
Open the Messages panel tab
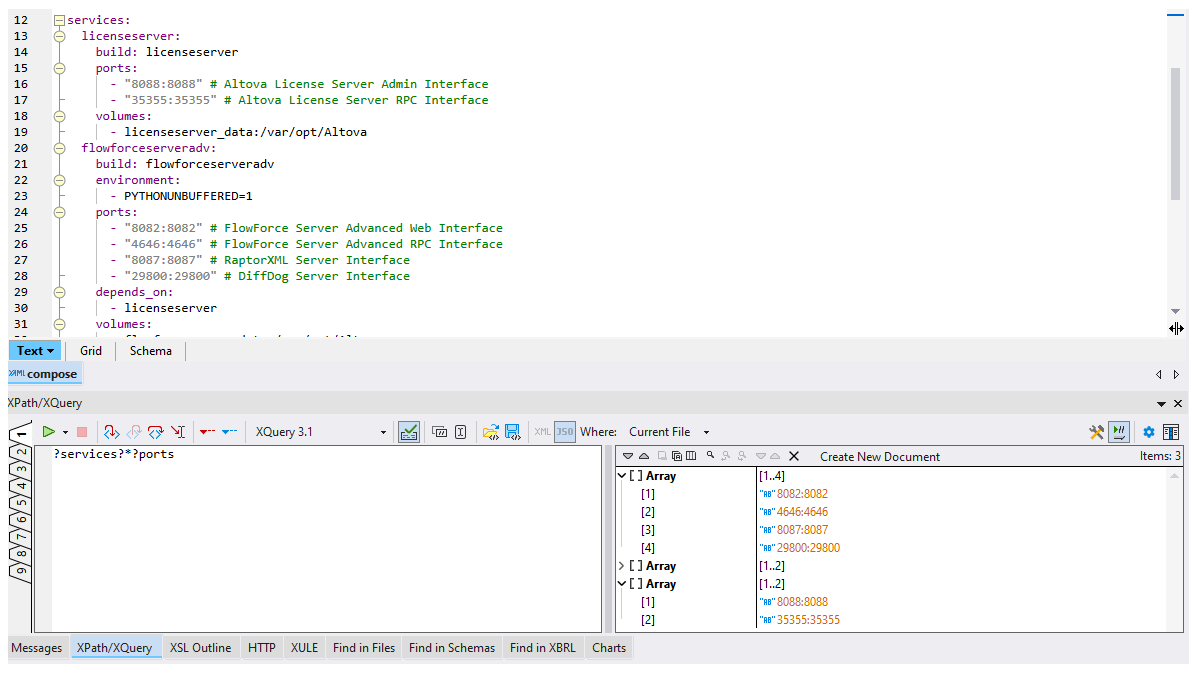tap(36, 647)
